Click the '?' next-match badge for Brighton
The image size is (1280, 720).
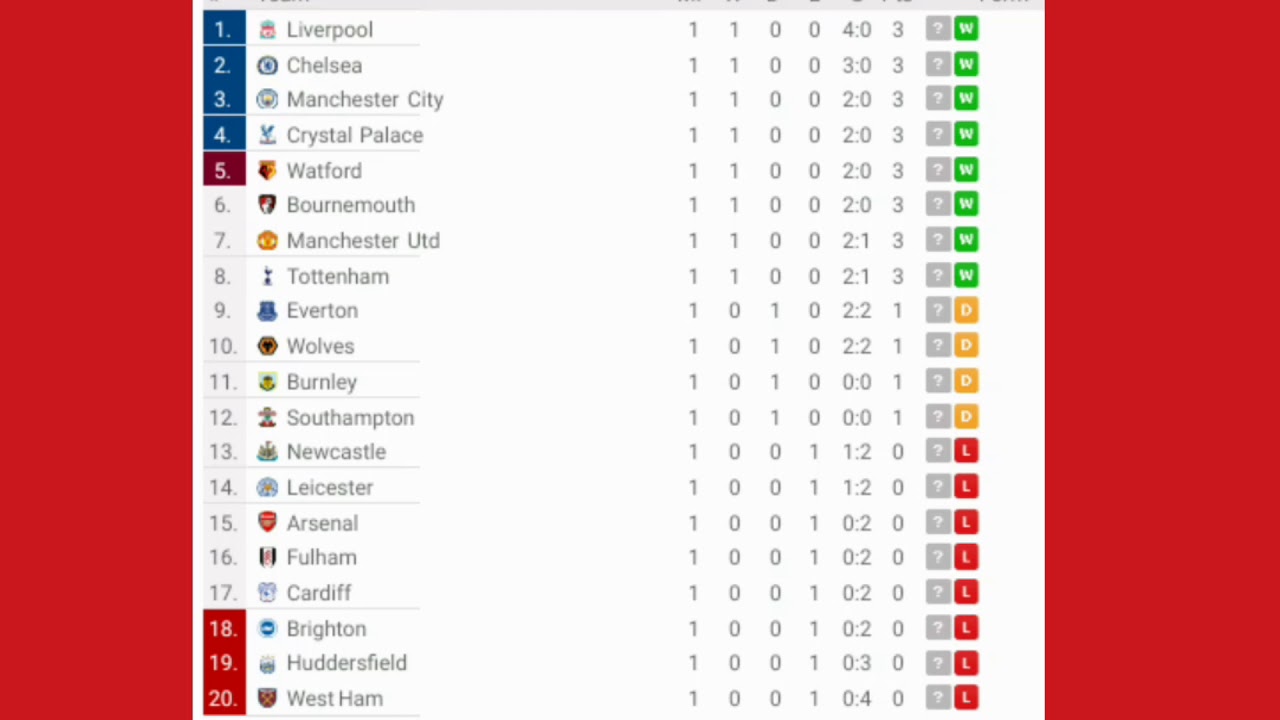937,629
